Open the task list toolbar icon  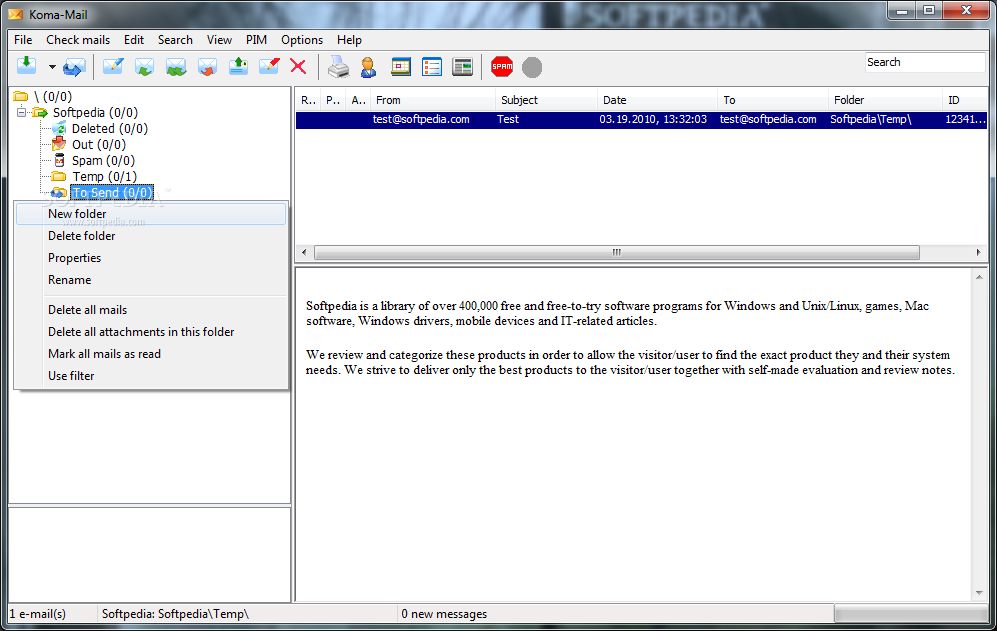click(432, 66)
